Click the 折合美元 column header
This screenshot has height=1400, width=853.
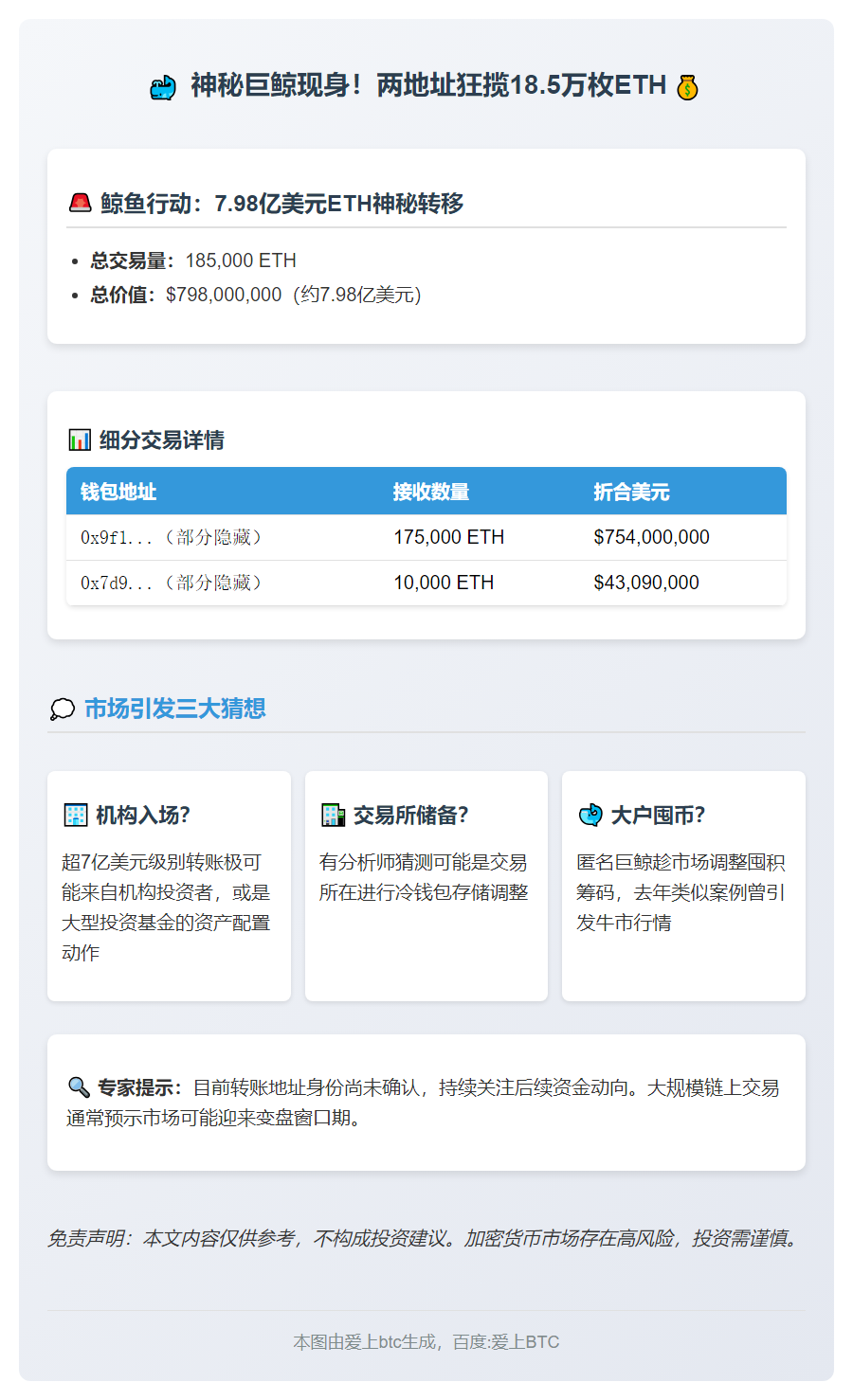click(631, 492)
